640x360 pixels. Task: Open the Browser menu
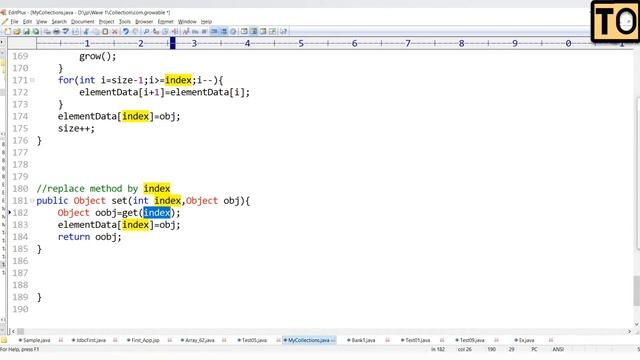pyautogui.click(x=144, y=22)
